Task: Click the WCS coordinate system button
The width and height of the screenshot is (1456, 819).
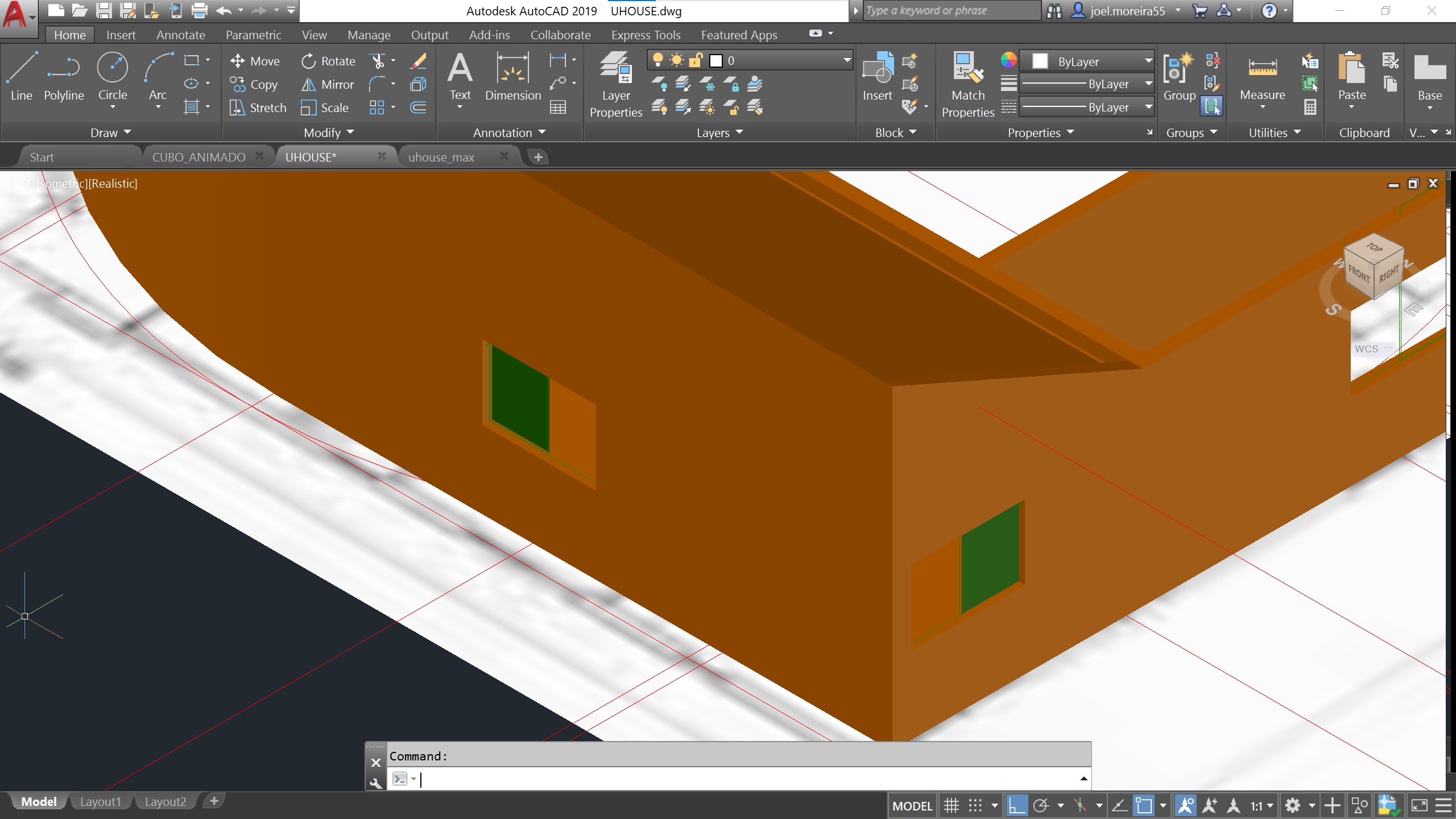Action: pos(1373,349)
